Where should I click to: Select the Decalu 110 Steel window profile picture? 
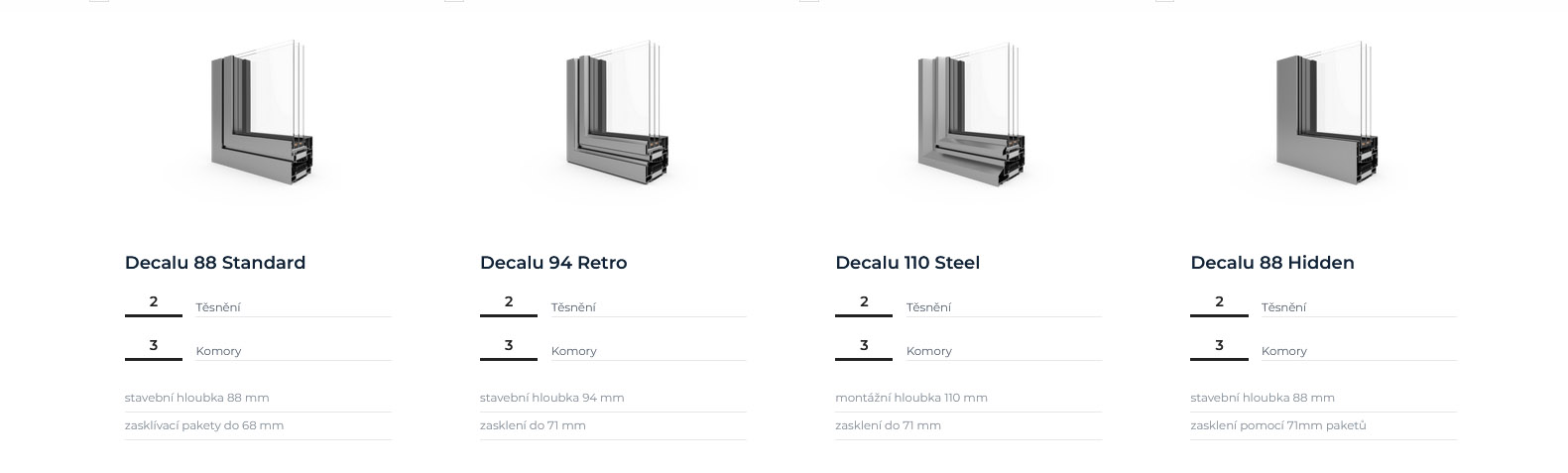(970, 111)
